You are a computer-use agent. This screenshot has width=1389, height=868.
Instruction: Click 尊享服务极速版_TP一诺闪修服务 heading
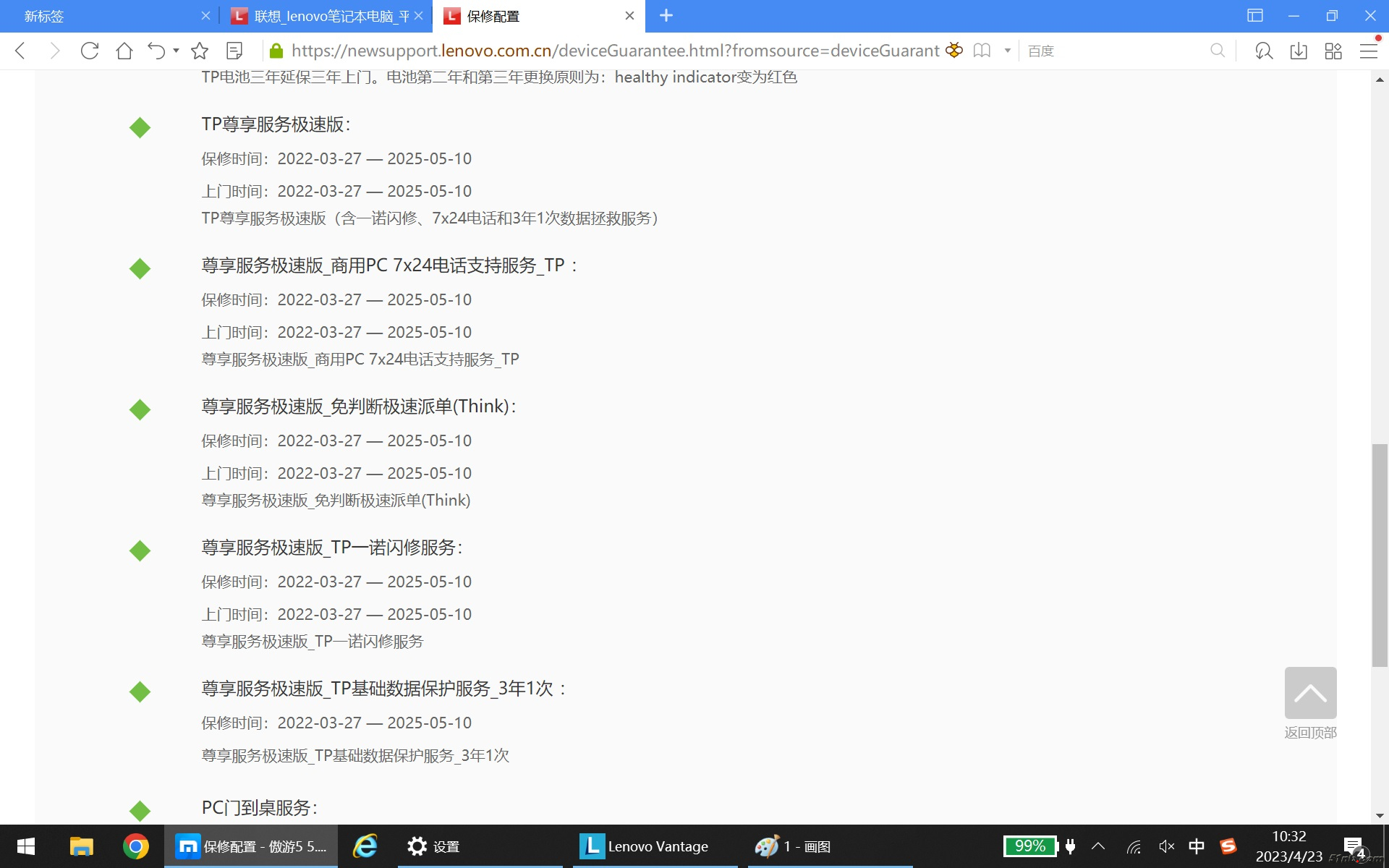pos(332,548)
